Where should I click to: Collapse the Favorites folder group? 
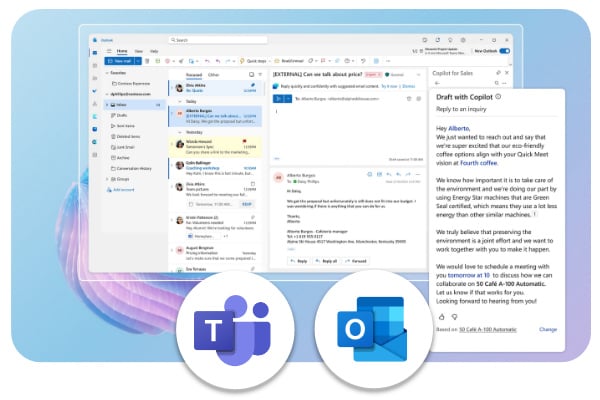(x=107, y=73)
